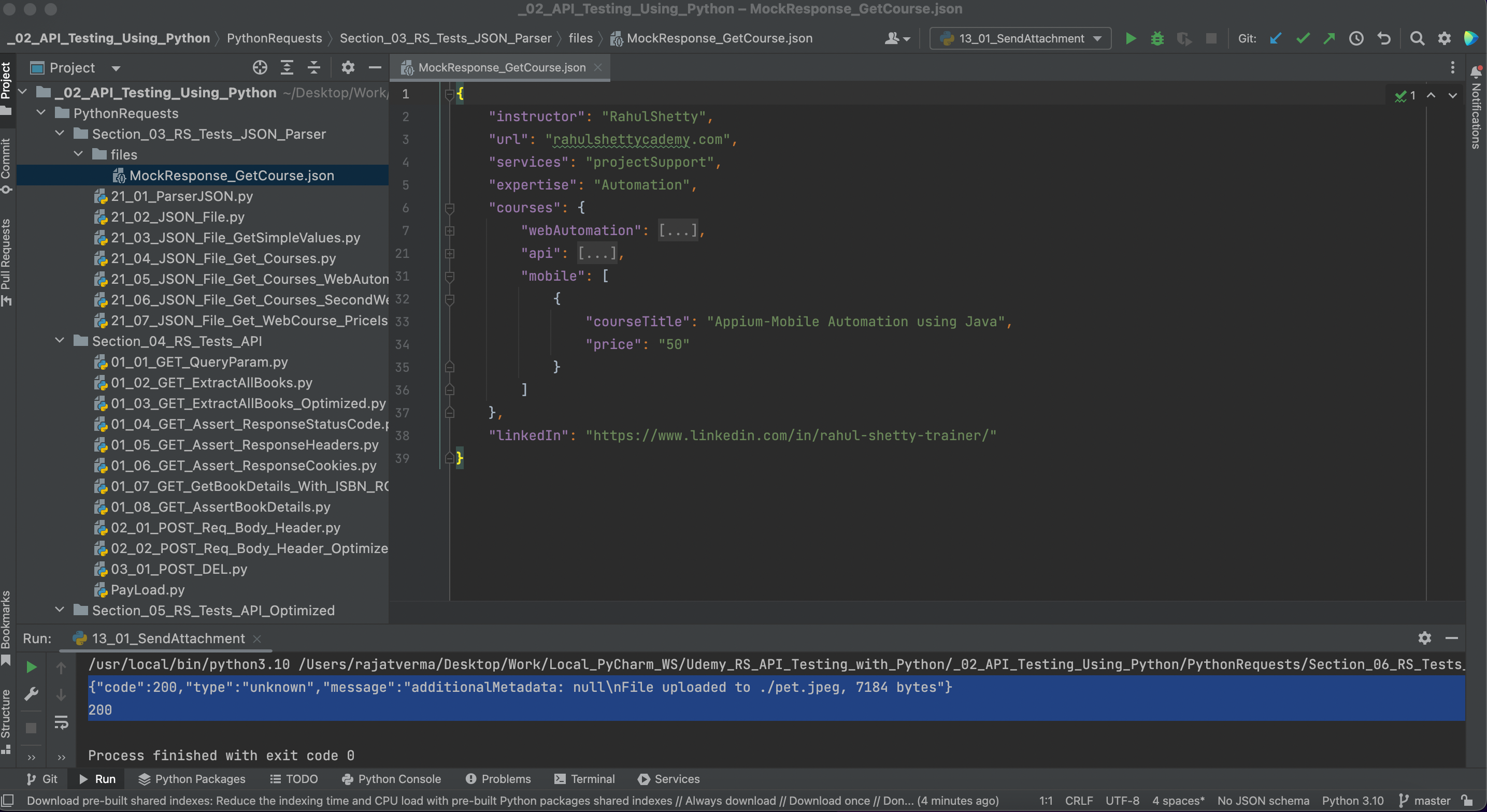
Task: Click the master Git branch widget
Action: pos(1425,801)
